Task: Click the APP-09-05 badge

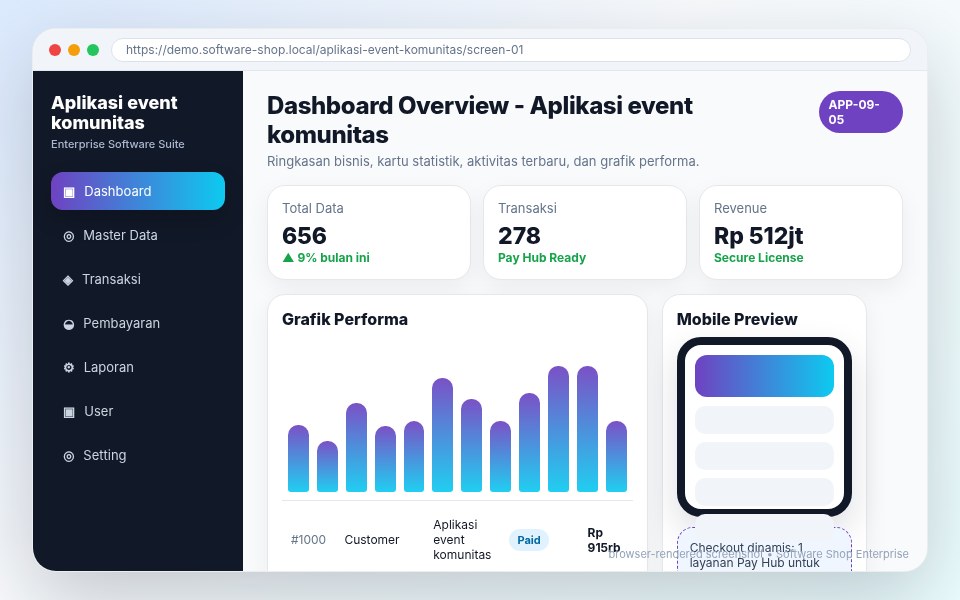Action: coord(860,112)
